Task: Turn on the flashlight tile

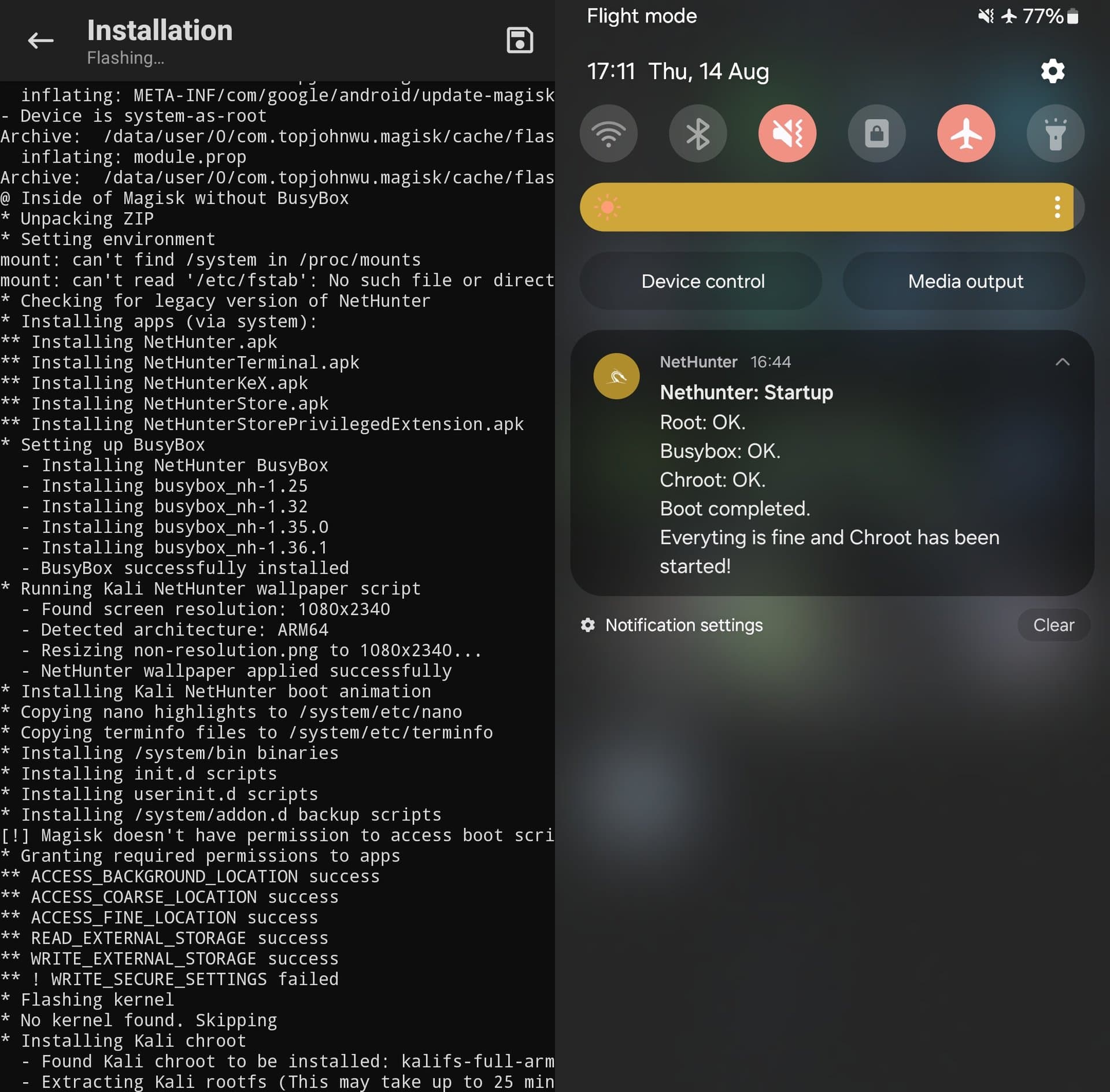Action: point(1055,134)
